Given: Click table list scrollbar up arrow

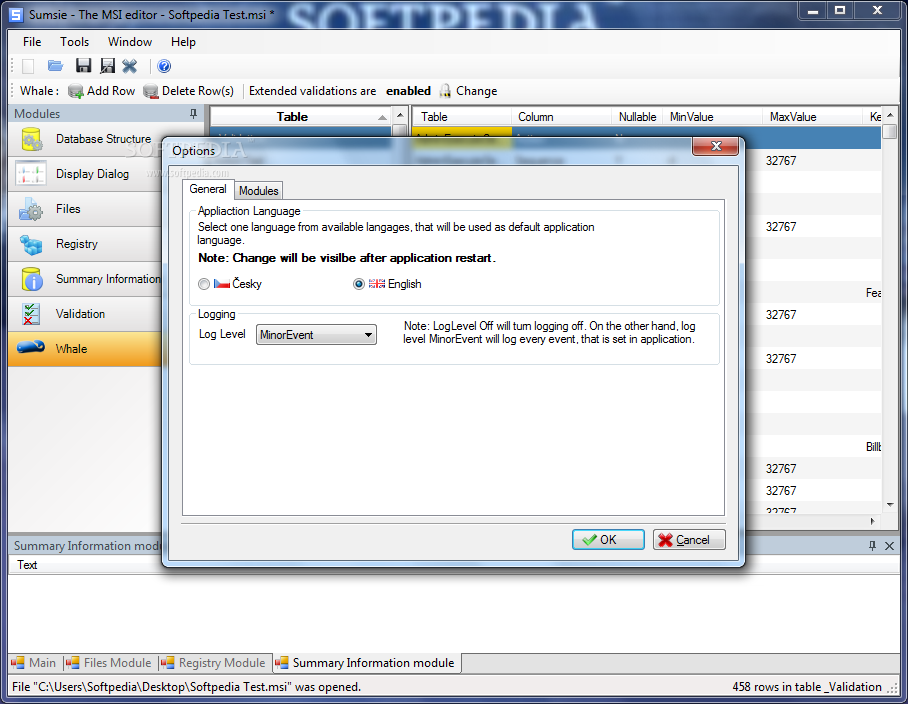Looking at the screenshot, I should (400, 115).
